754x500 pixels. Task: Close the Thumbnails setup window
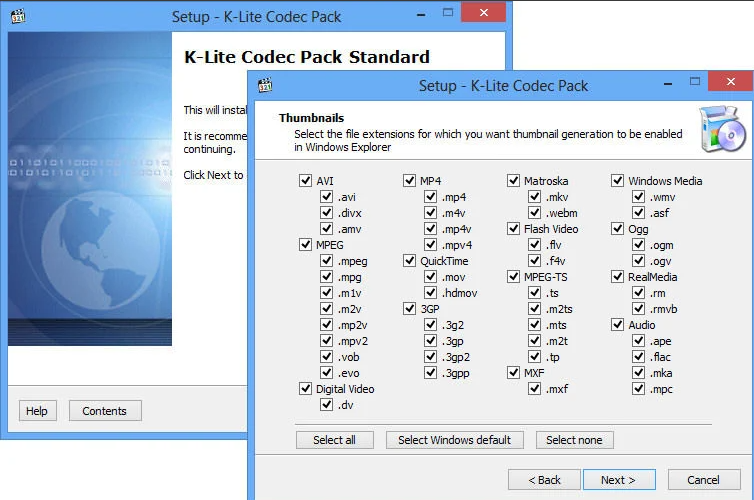[x=730, y=81]
